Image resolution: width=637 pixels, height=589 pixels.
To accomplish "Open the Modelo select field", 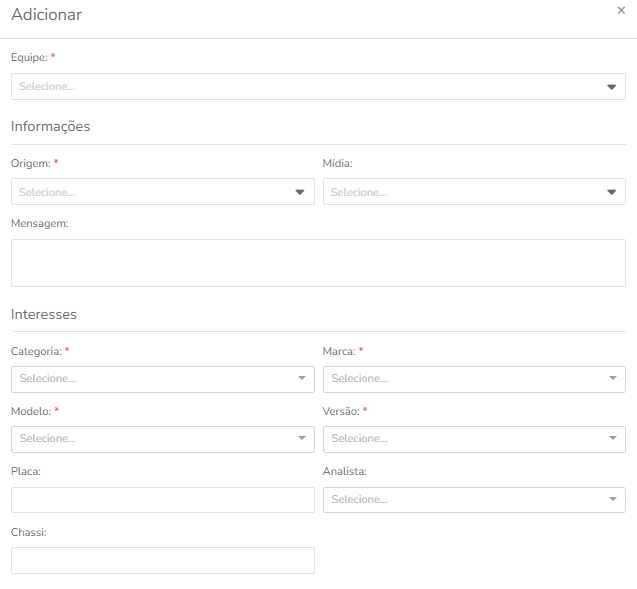I will click(162, 439).
